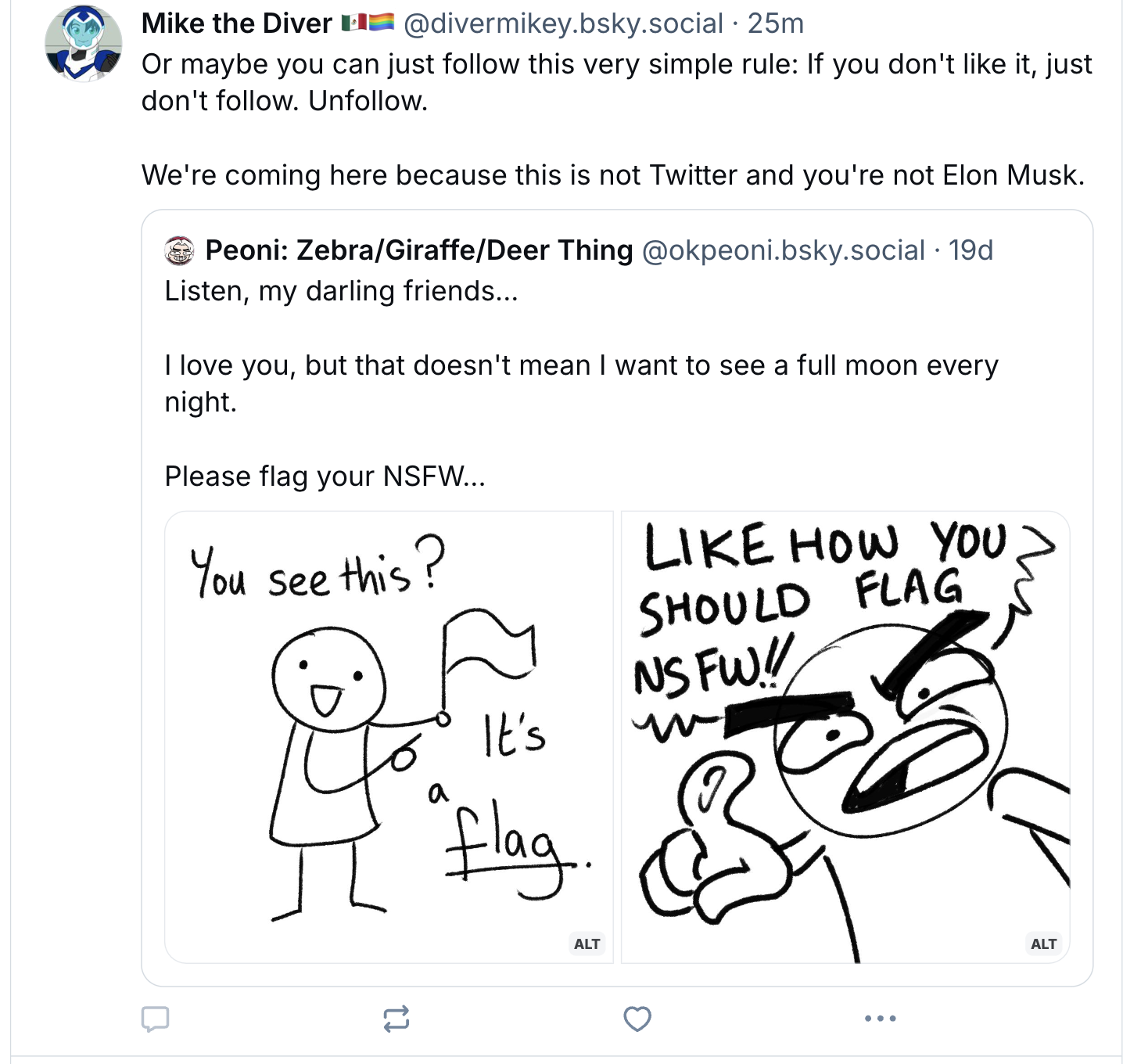Image resolution: width=1123 pixels, height=1064 pixels.
Task: Open Mike the Diver's profile avatar
Action: click(x=83, y=43)
